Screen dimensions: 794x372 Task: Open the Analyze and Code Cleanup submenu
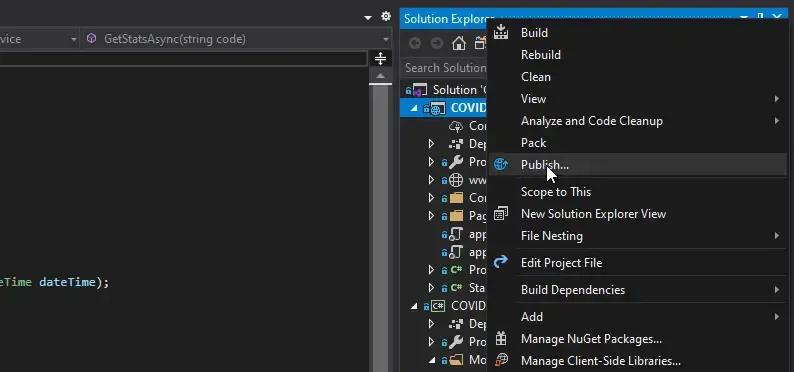tap(638, 121)
